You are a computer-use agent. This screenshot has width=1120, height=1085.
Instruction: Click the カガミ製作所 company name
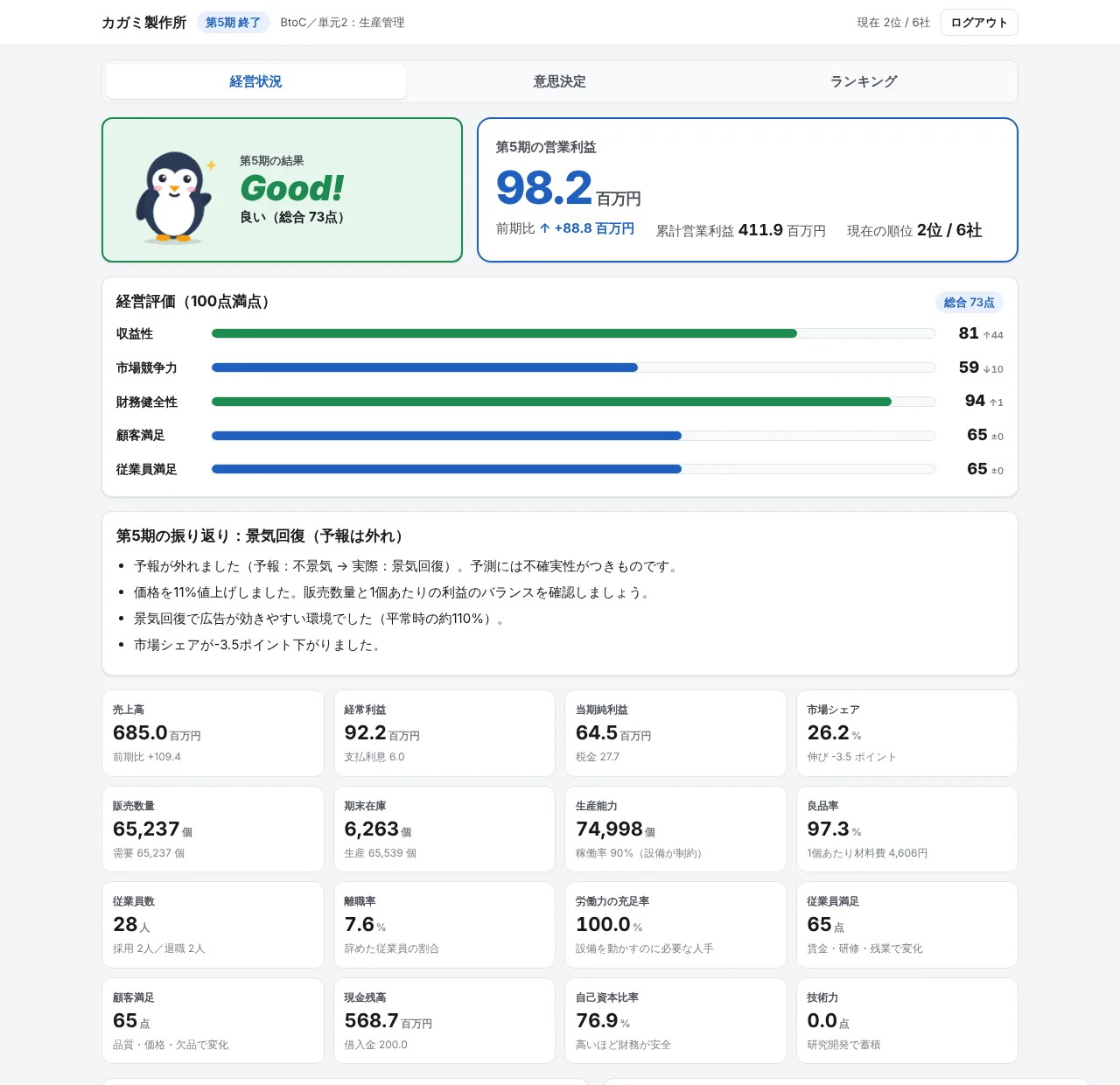pos(144,23)
